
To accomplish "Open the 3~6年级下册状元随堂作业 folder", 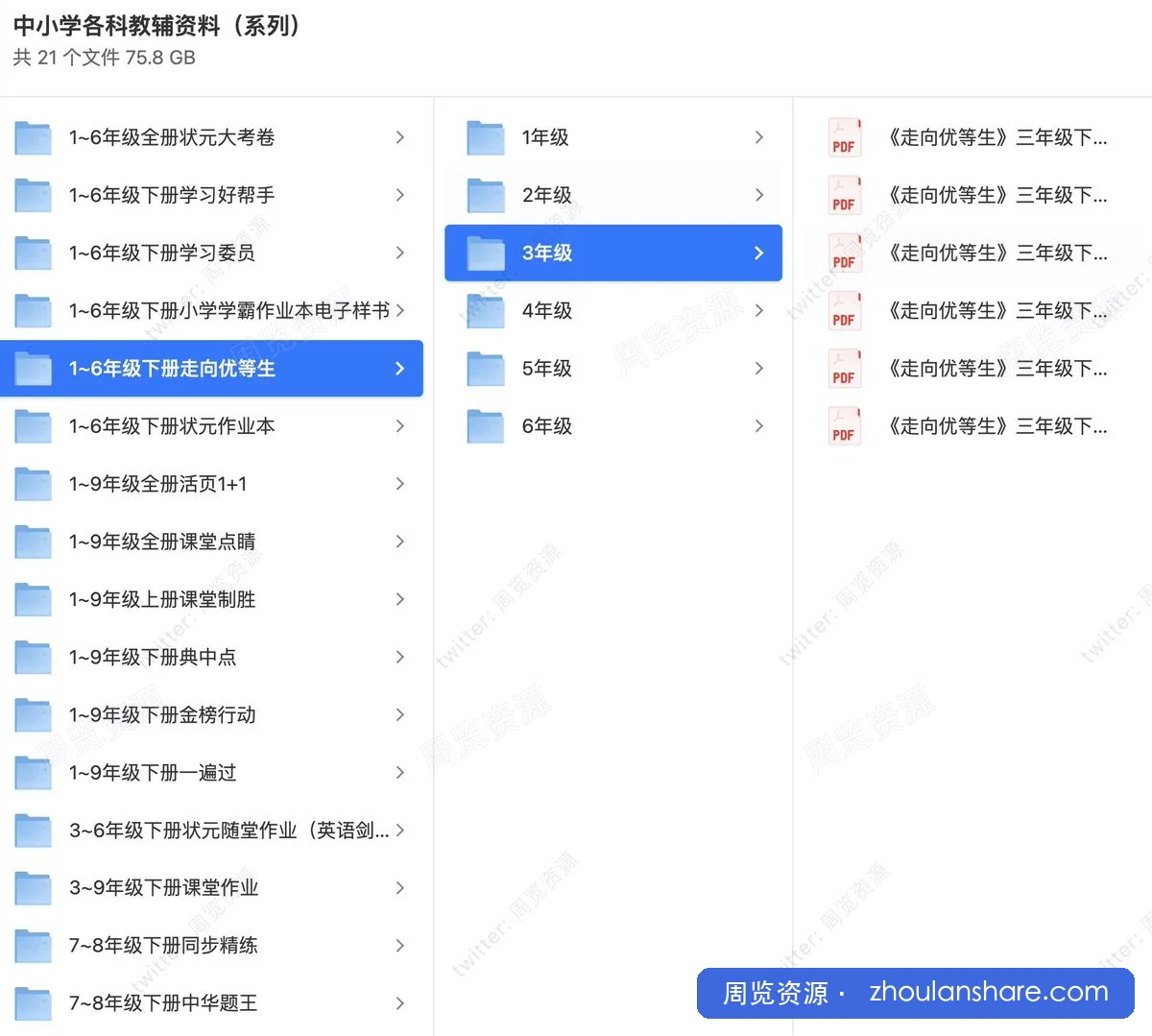I will click(211, 830).
